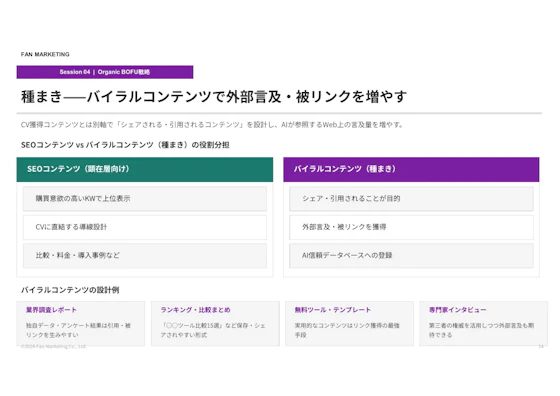Click the ランキング・比較まとめ card title

tap(195, 310)
